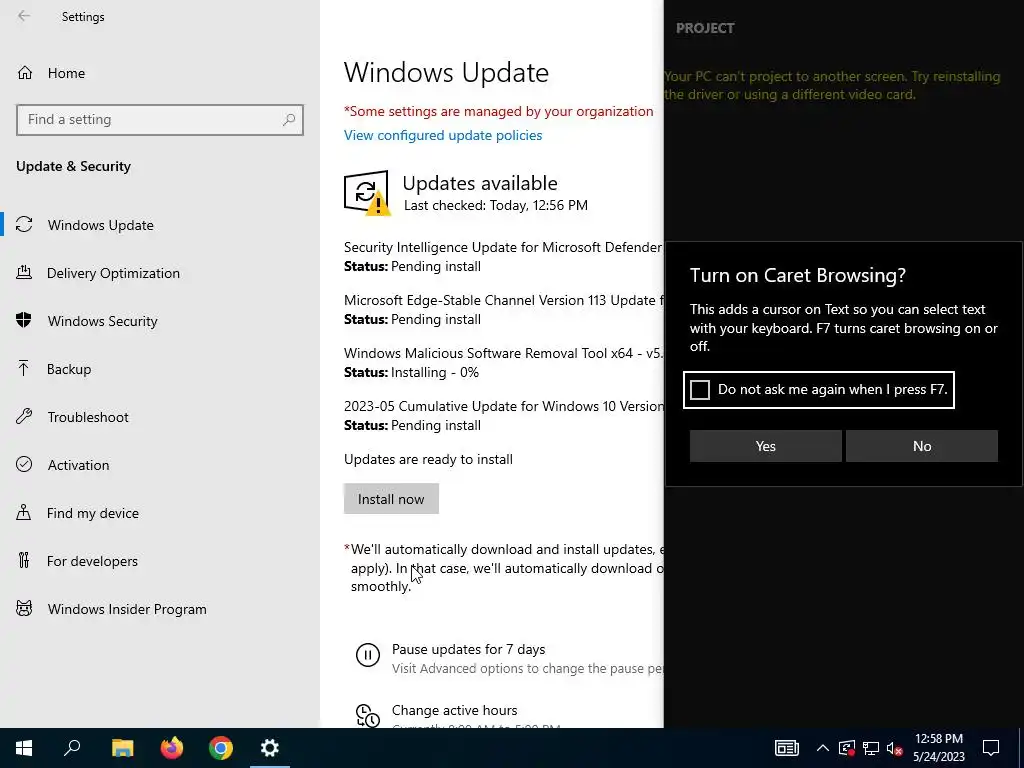Image resolution: width=1024 pixels, height=768 pixels.
Task: Click the Microsoft Edge-Stable Channel update entry
Action: (503, 300)
